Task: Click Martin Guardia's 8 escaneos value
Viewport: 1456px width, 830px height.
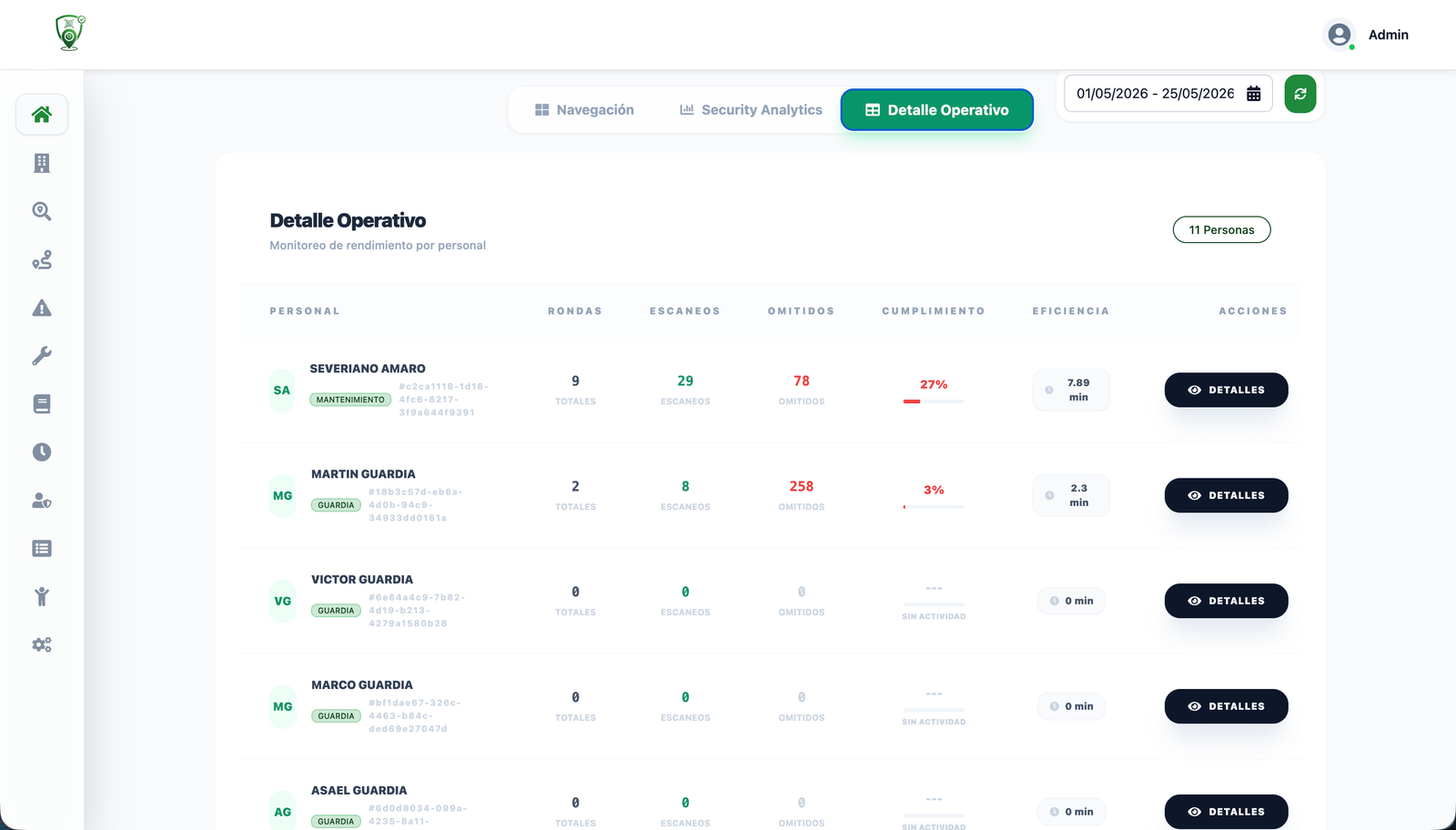Action: click(685, 487)
